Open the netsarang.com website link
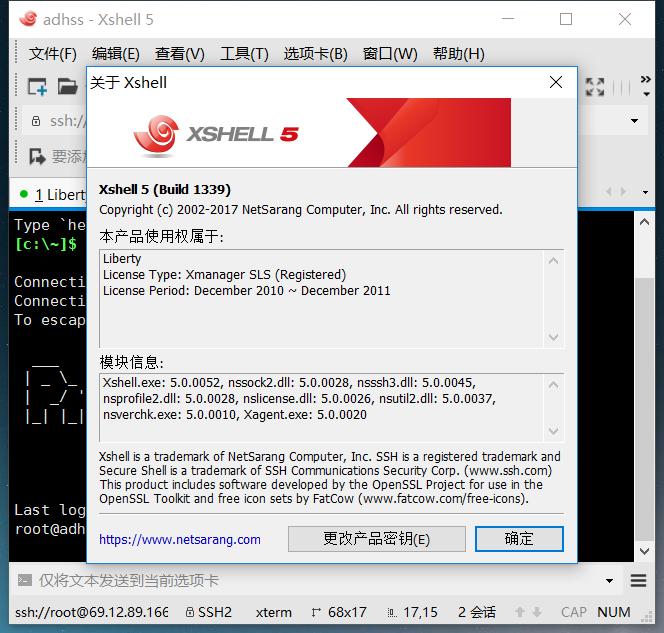Viewport: 664px width, 633px height. coord(180,539)
